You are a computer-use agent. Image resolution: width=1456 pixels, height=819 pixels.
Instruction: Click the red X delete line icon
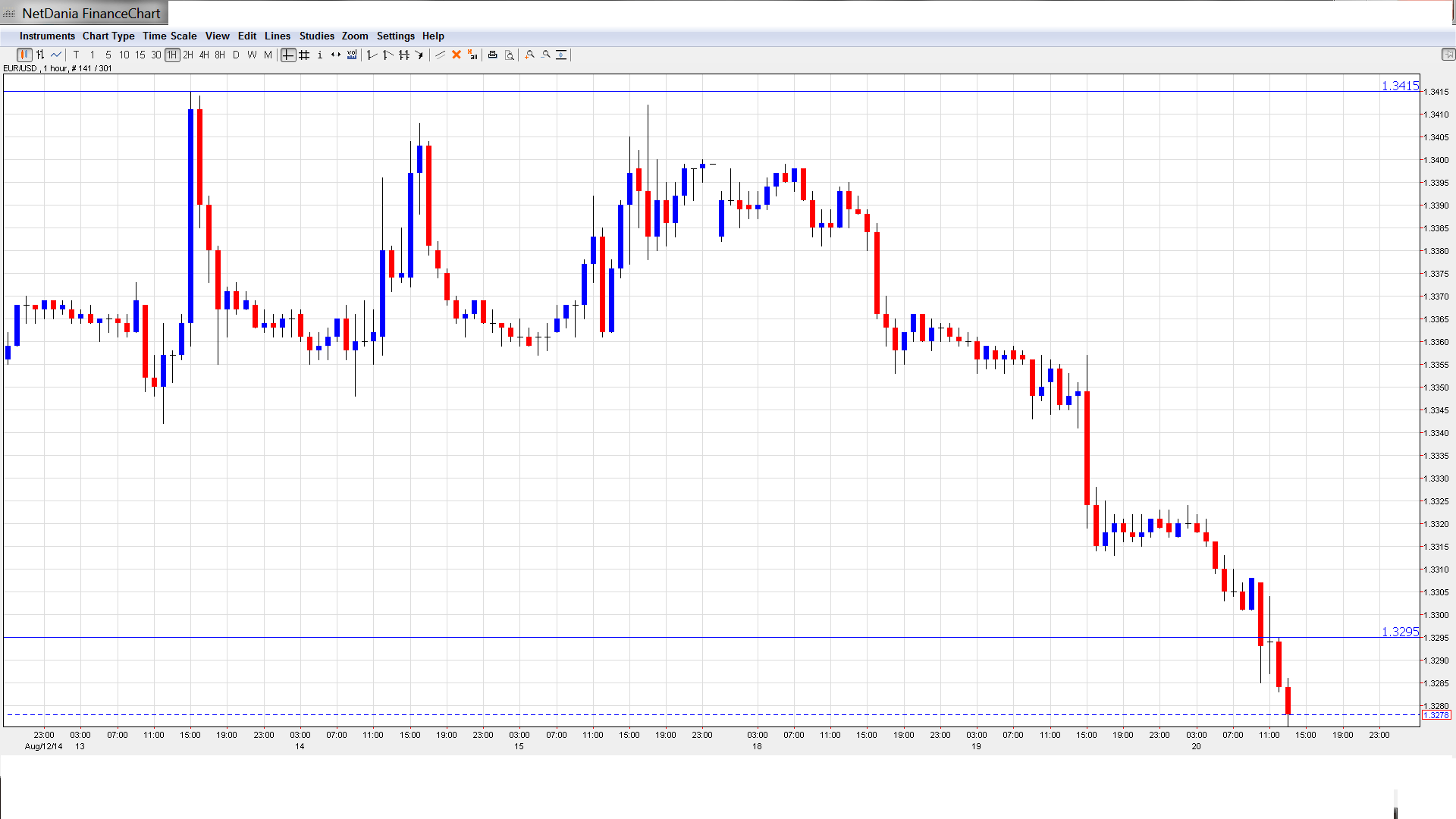pyautogui.click(x=457, y=55)
